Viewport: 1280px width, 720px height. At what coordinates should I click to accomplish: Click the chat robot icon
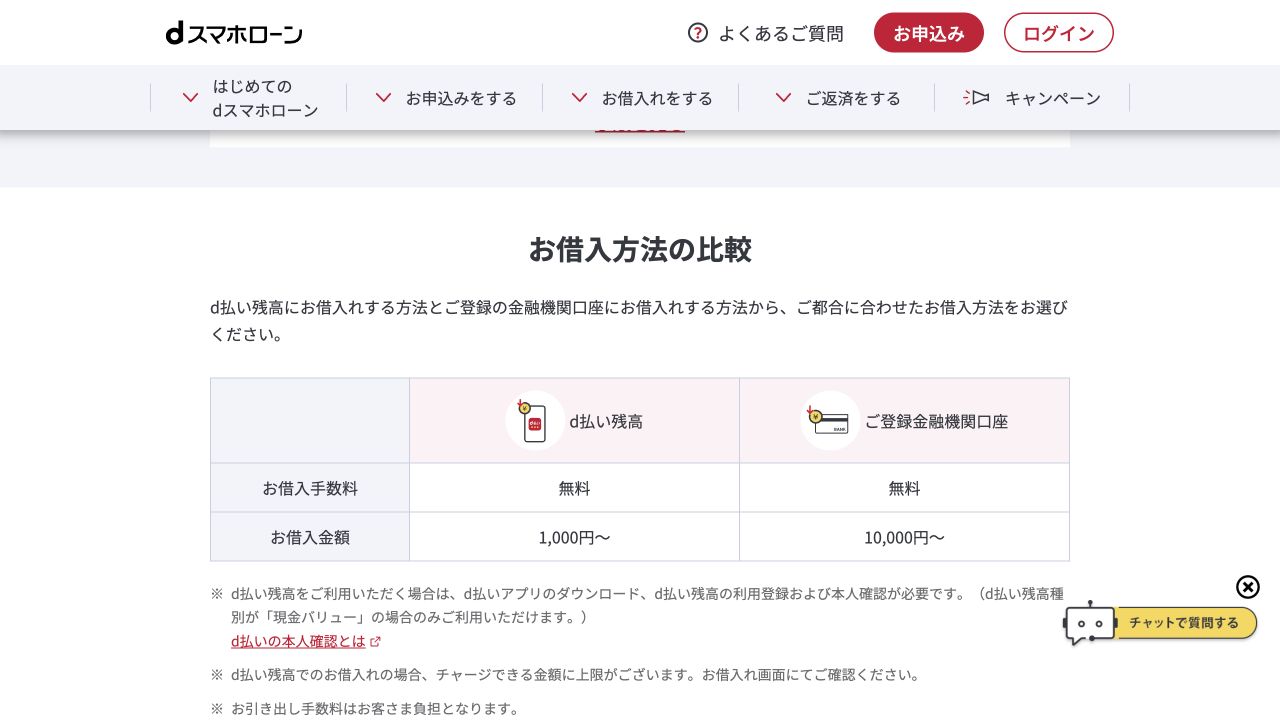pyautogui.click(x=1090, y=623)
